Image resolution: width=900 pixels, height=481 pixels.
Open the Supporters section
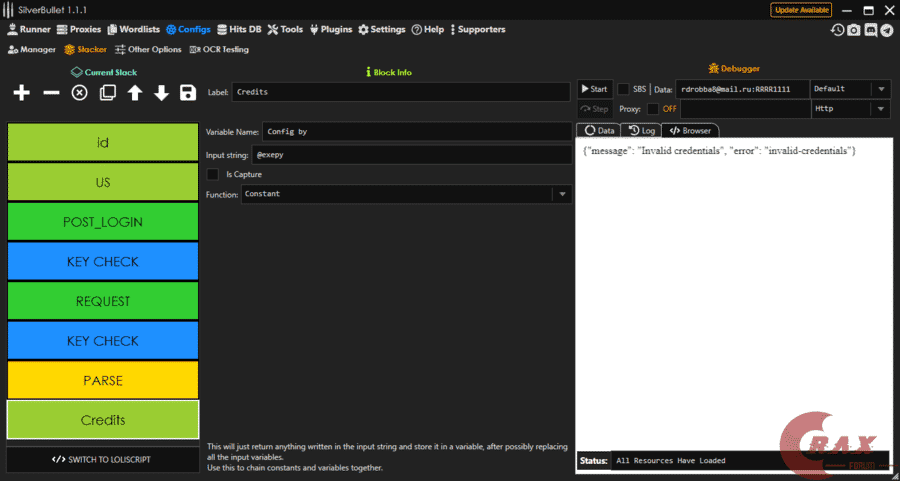point(478,29)
